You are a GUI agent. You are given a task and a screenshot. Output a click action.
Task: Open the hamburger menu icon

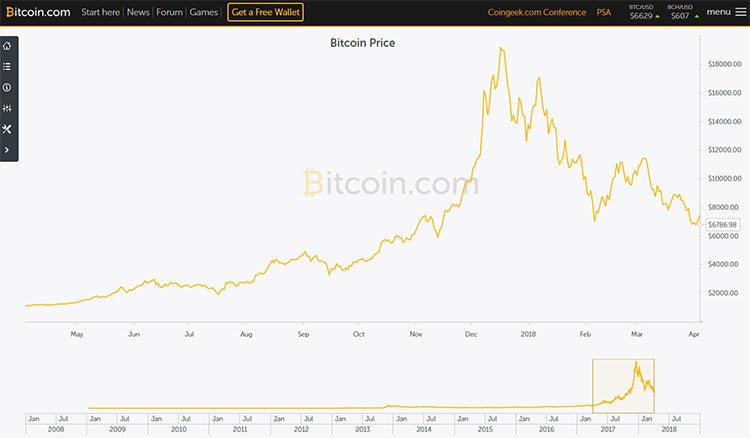point(741,12)
